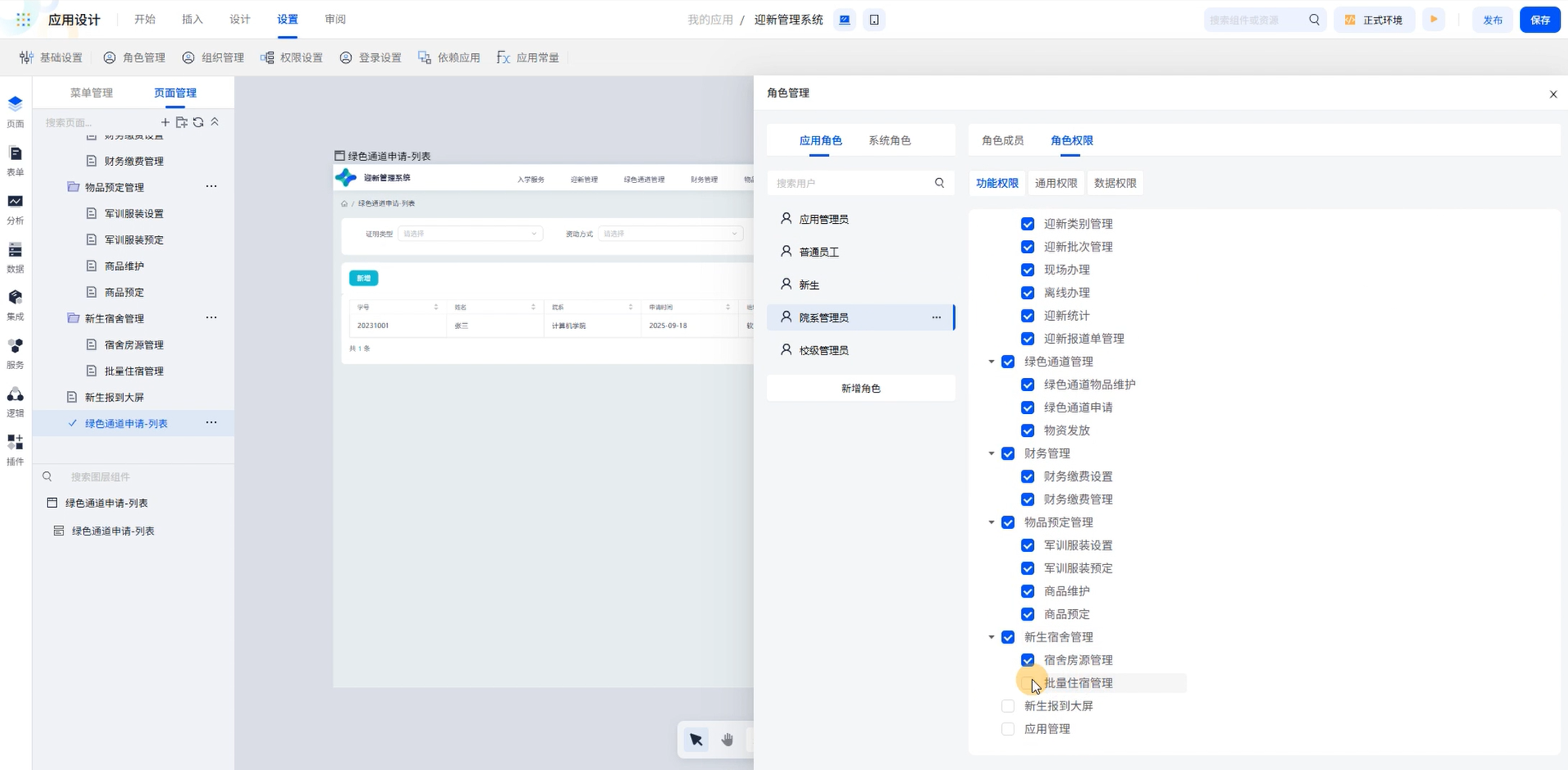Check the 批量住宿管理 permission checkbox
Image resolution: width=1568 pixels, height=770 pixels.
point(1027,683)
